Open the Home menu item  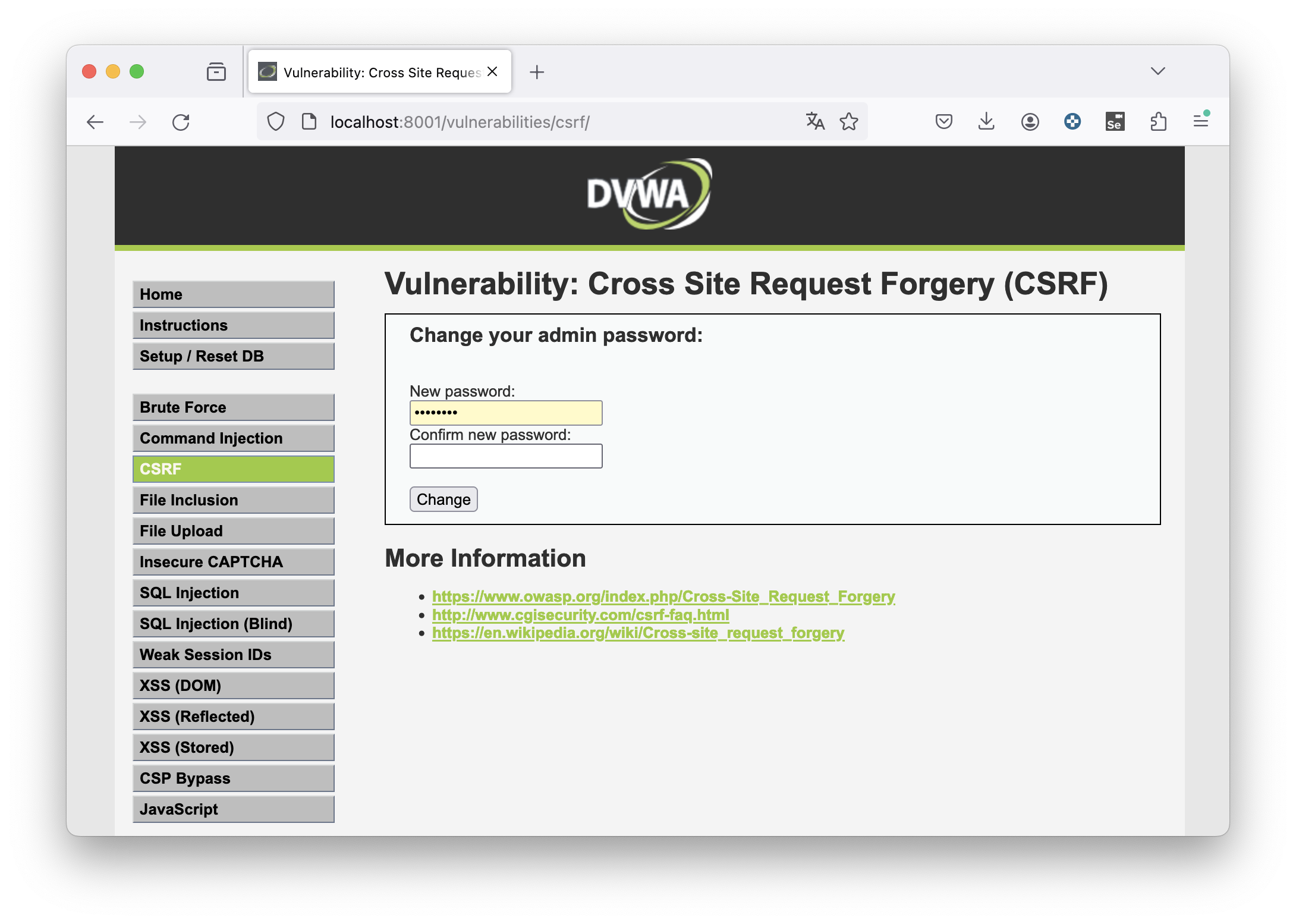234,294
